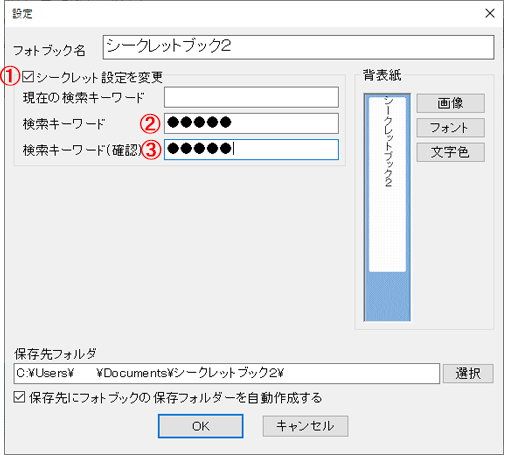Click the 保存先フォルダ path field

[x=227, y=373]
